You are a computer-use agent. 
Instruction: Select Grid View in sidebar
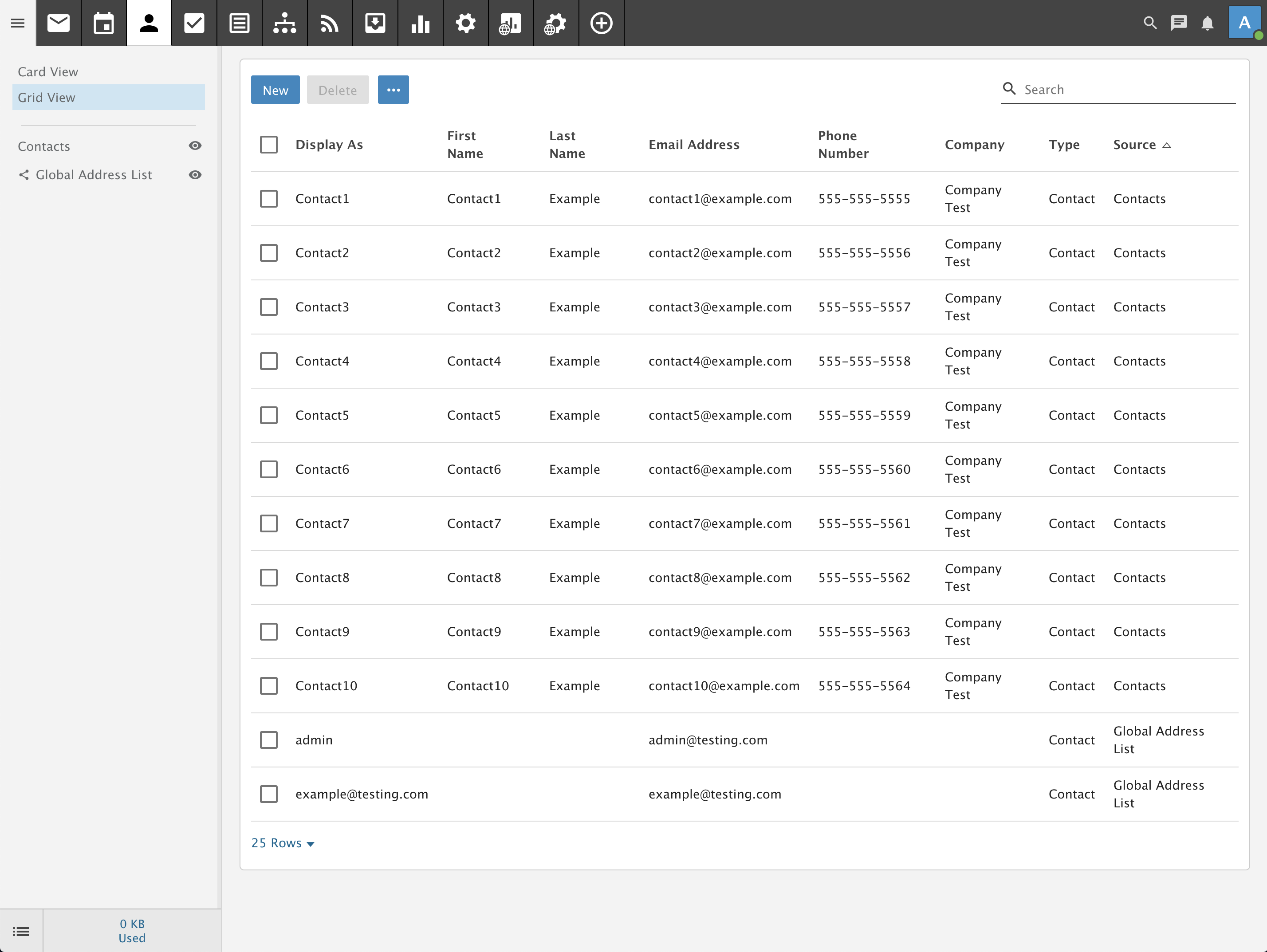[47, 98]
